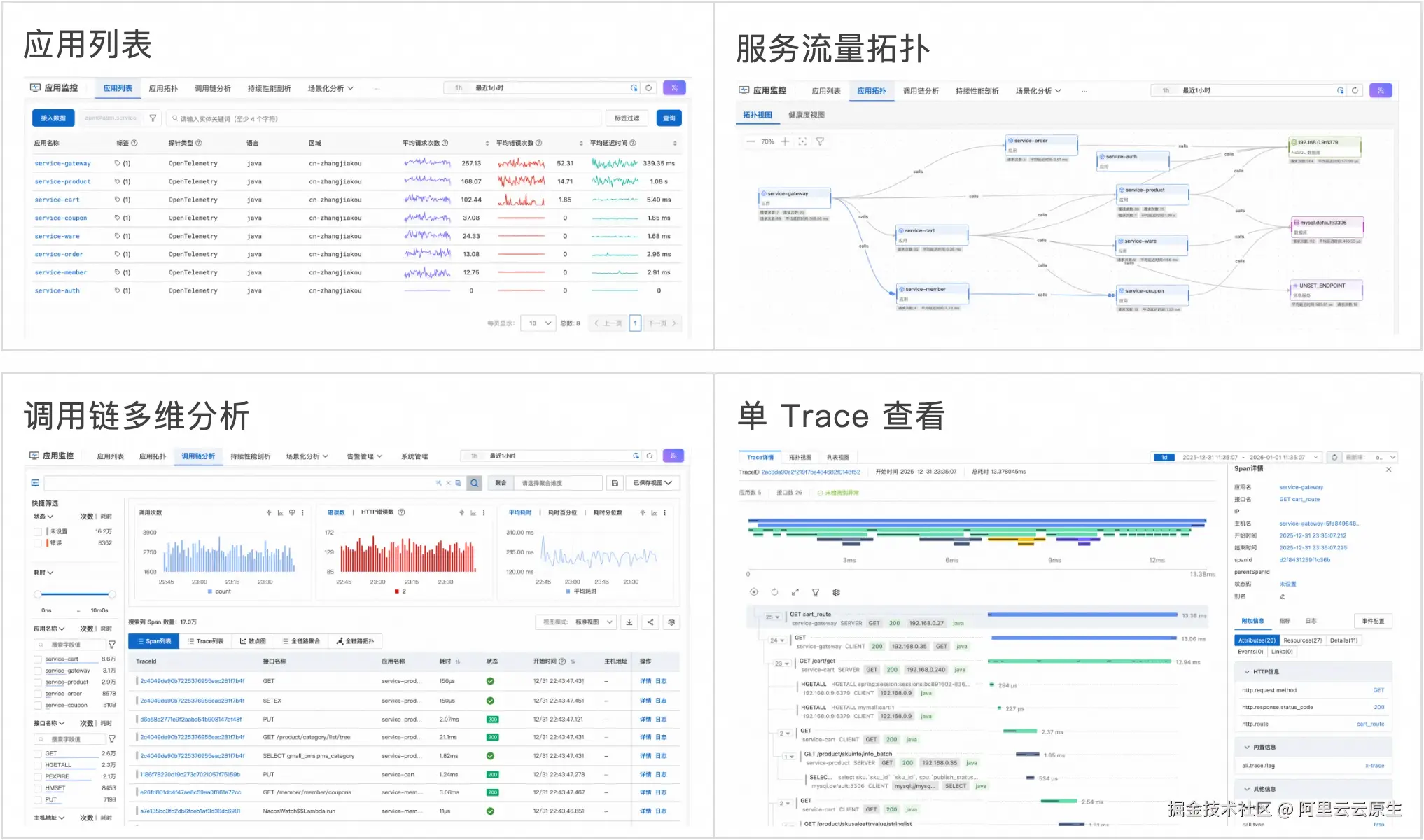The image size is (1424, 840).
Task: Click the search magnifier button in the trace analysis query bar
Action: [475, 483]
